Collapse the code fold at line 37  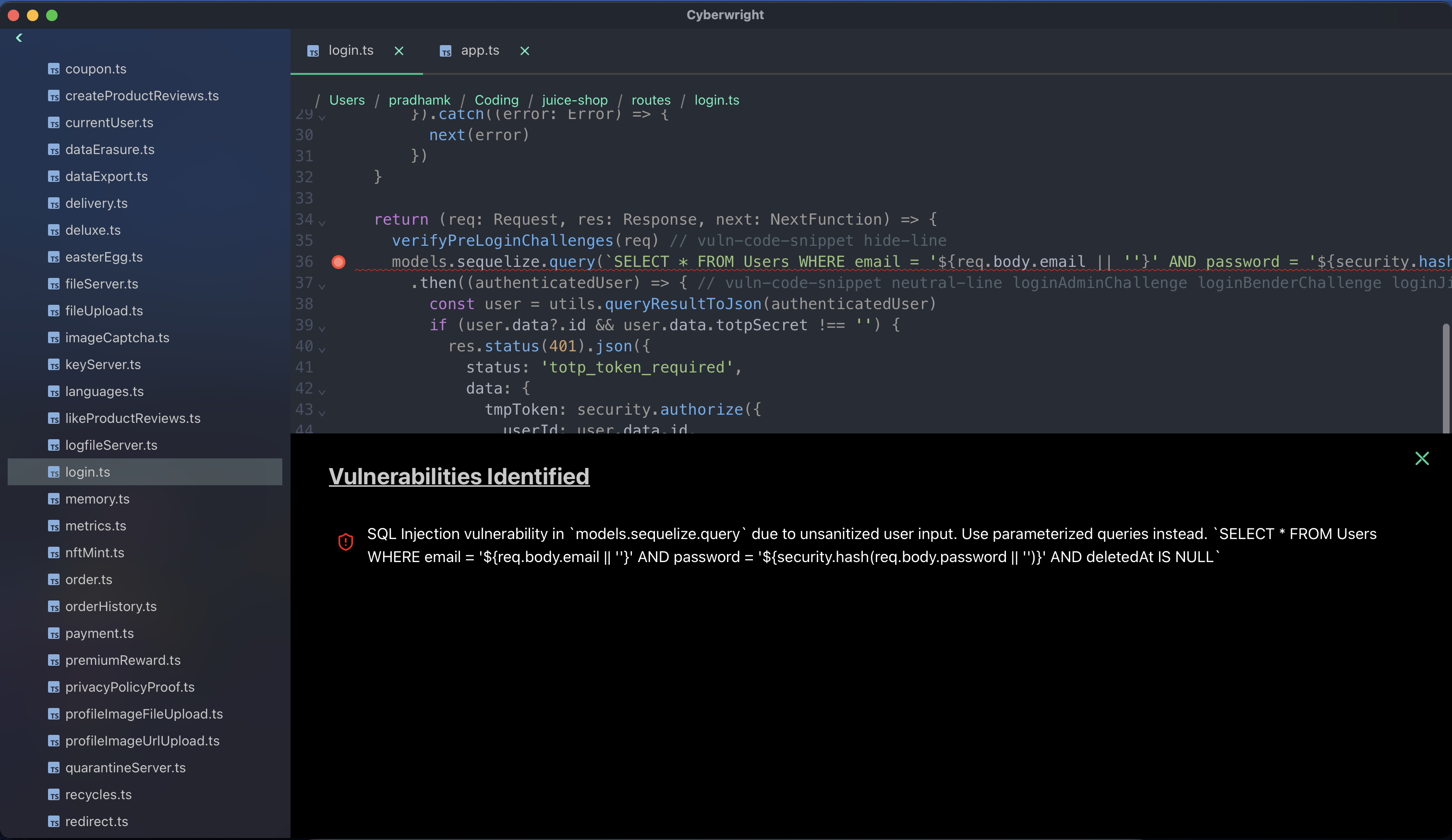click(x=322, y=286)
